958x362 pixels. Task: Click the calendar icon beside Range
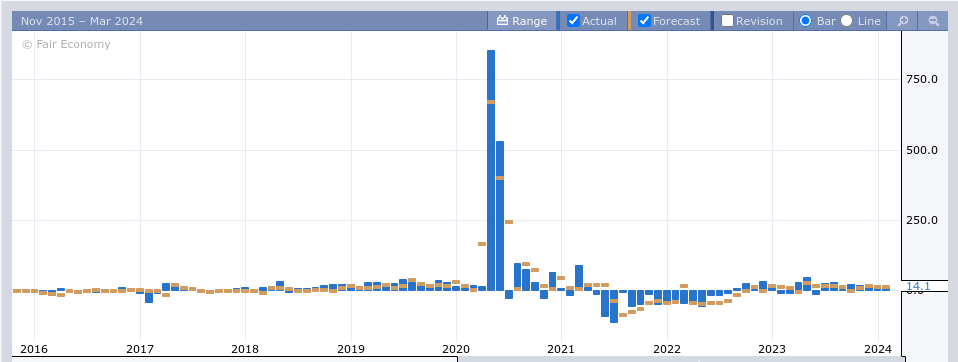(x=502, y=21)
